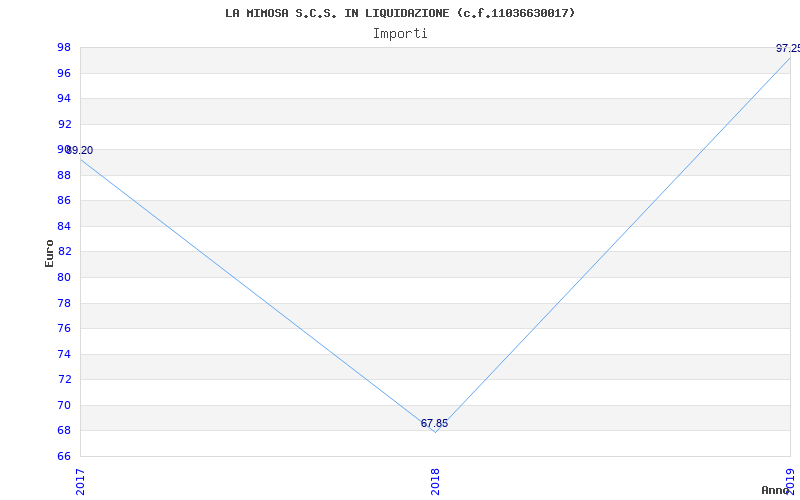
Task: Click the 66 y-axis tick label
Action: point(64,456)
